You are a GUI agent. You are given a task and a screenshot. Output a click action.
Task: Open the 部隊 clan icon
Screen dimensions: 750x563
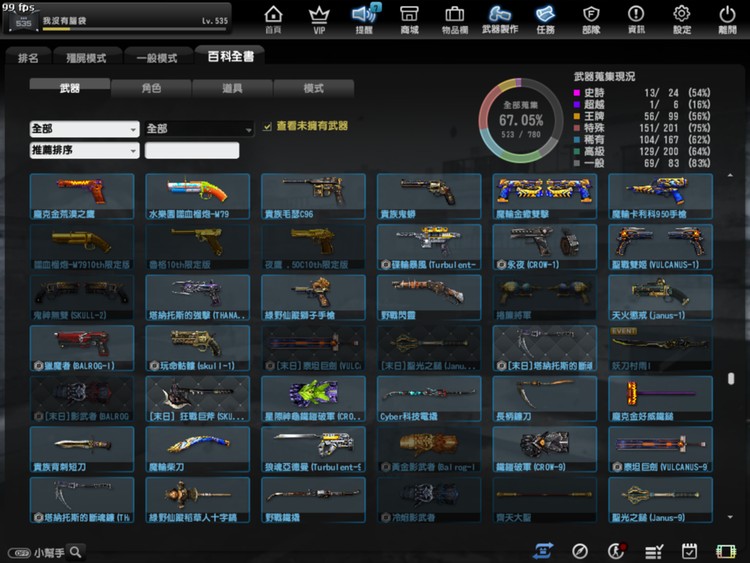point(591,18)
